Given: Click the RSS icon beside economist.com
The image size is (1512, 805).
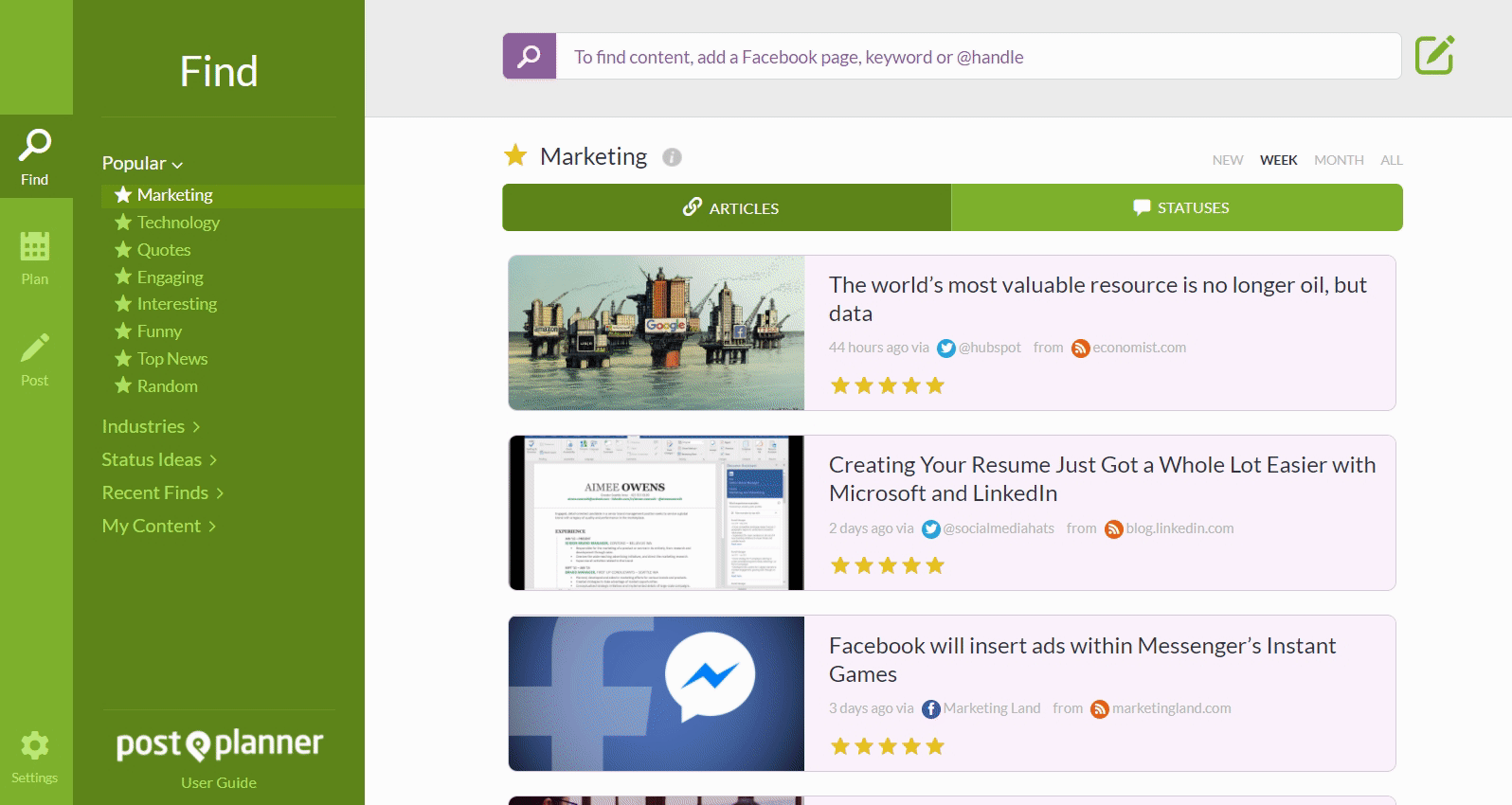Looking at the screenshot, I should tap(1080, 349).
